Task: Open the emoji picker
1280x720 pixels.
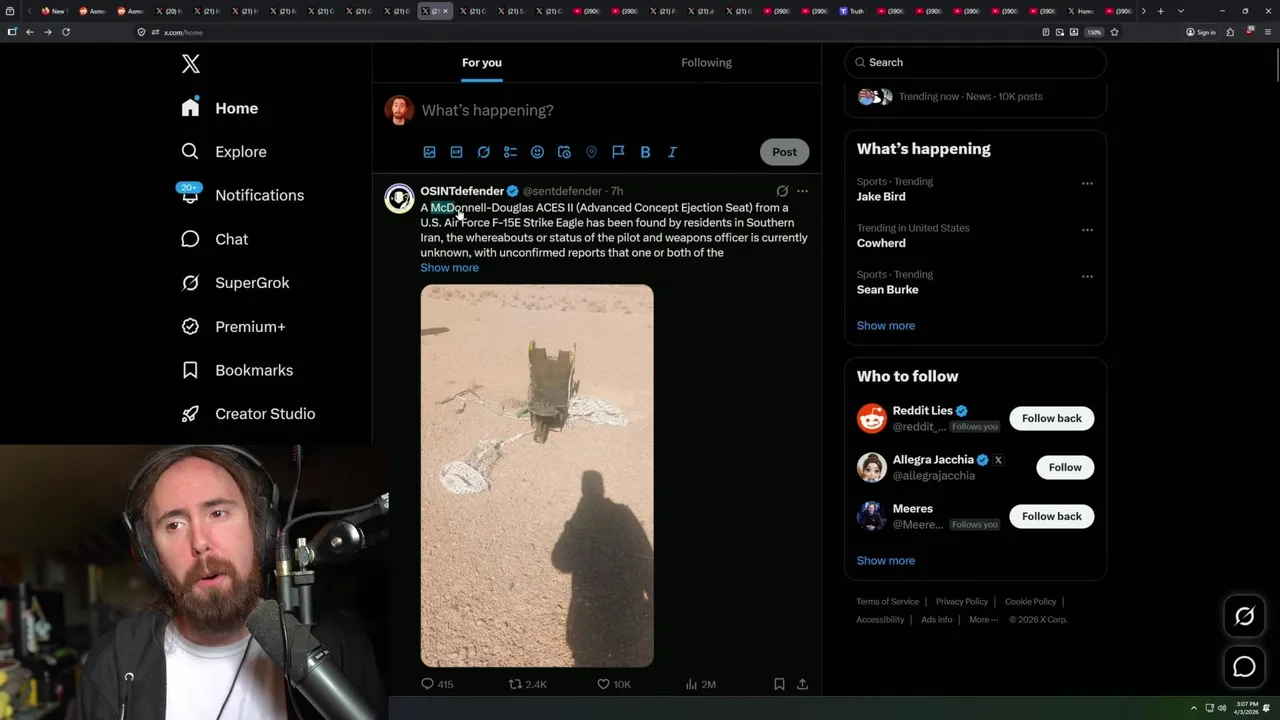Action: 537,152
